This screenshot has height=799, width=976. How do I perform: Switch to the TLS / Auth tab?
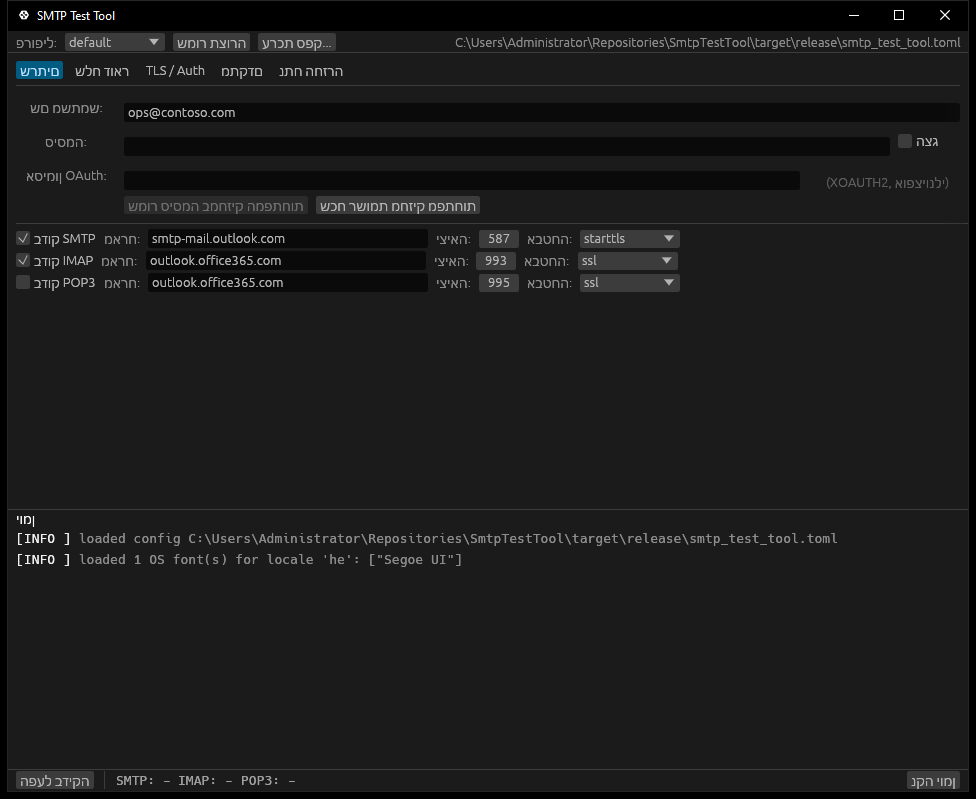coord(175,71)
